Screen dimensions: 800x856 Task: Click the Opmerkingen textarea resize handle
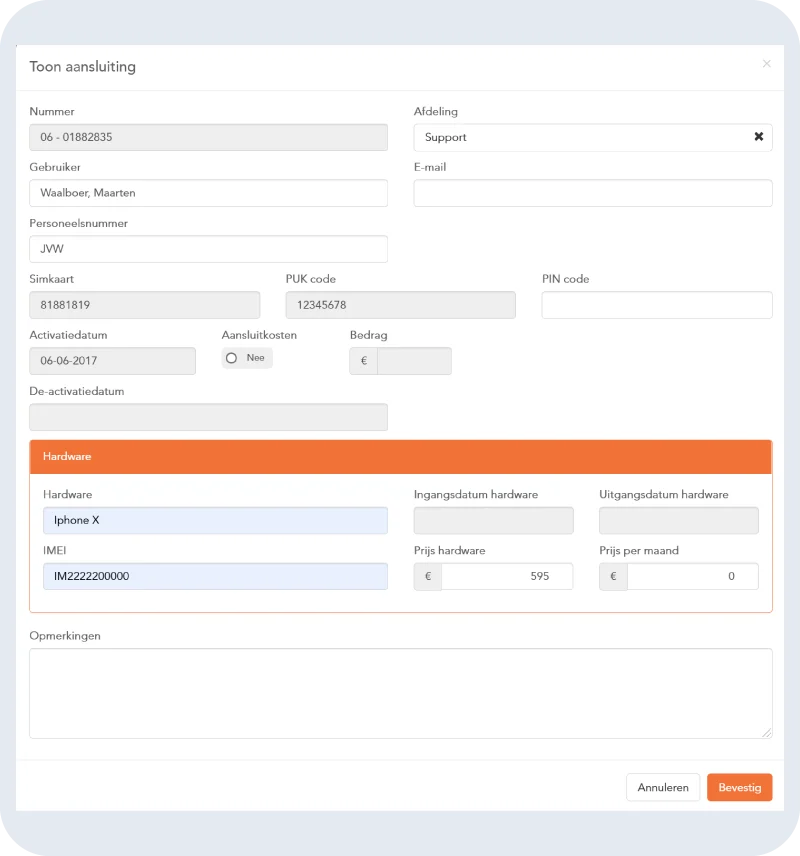(767, 733)
